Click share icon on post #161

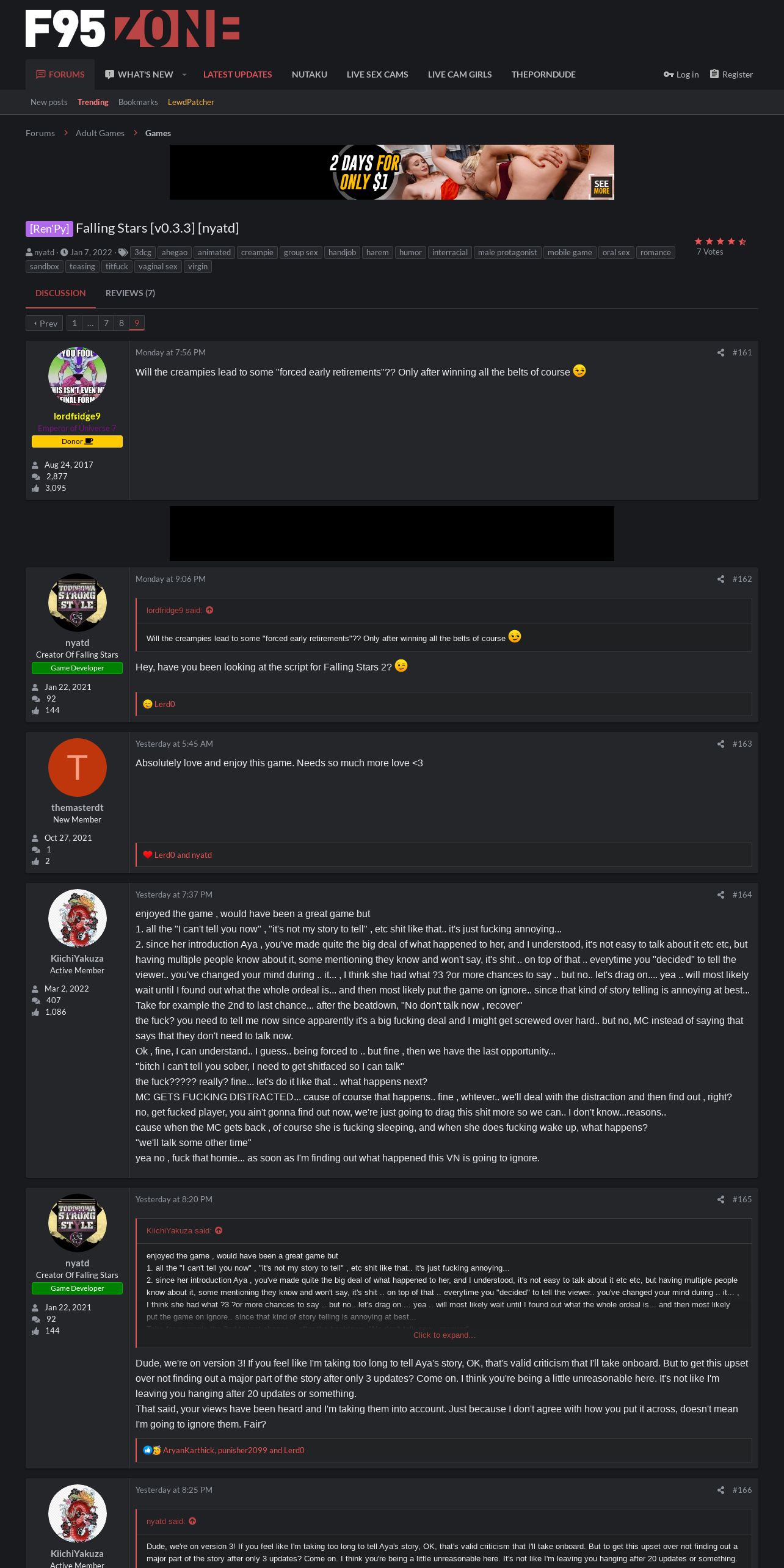pyautogui.click(x=720, y=353)
